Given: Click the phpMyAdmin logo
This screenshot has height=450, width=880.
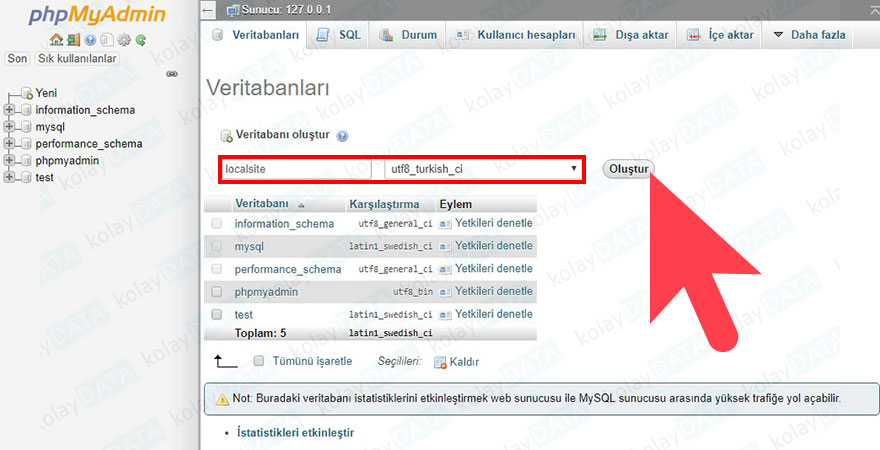Looking at the screenshot, I should click(x=98, y=15).
